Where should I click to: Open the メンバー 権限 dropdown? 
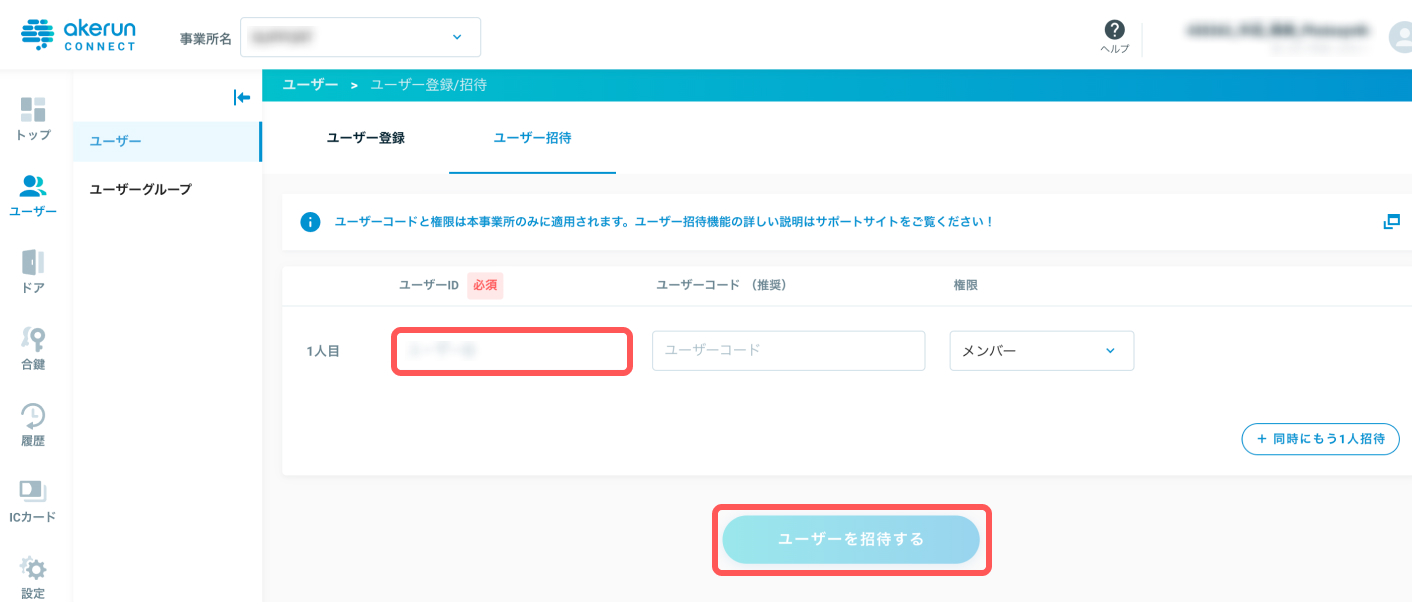[x=1042, y=351]
